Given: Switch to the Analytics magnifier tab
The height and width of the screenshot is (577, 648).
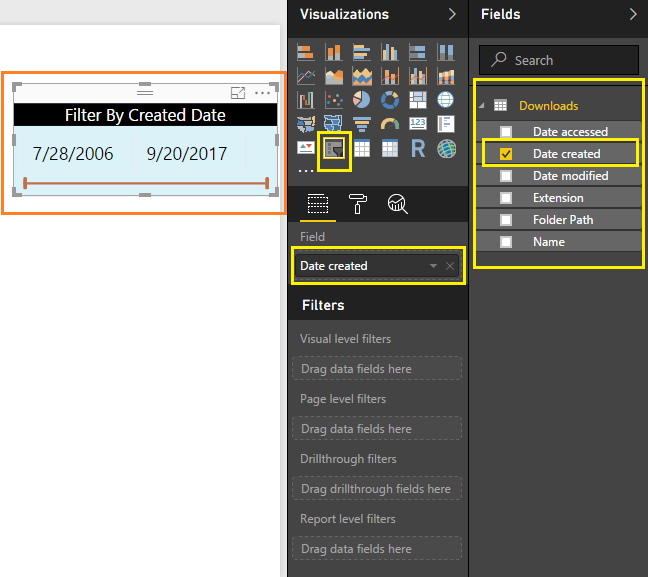Looking at the screenshot, I should pos(398,203).
